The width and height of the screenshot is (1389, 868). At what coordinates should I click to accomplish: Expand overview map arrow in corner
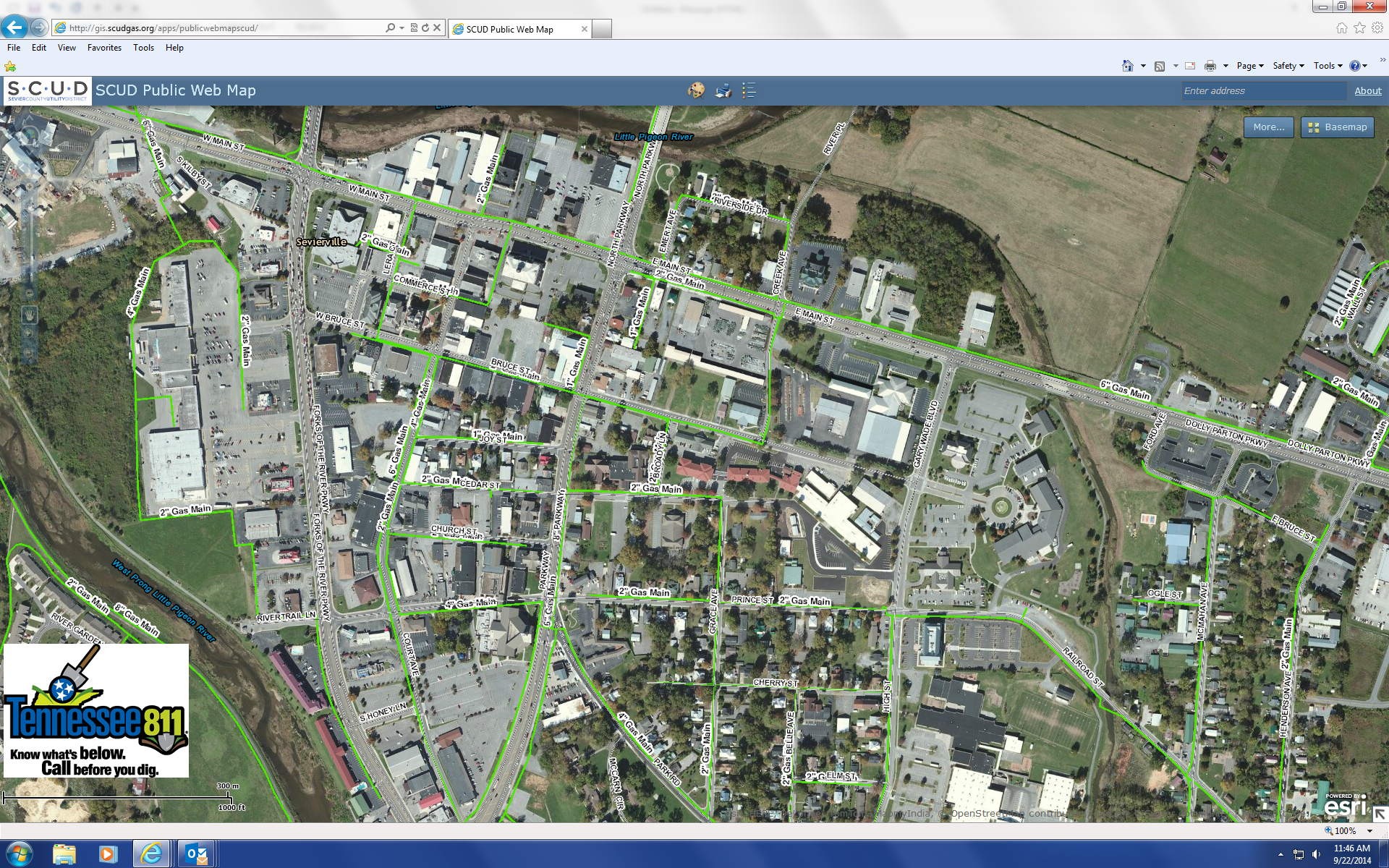1380,814
